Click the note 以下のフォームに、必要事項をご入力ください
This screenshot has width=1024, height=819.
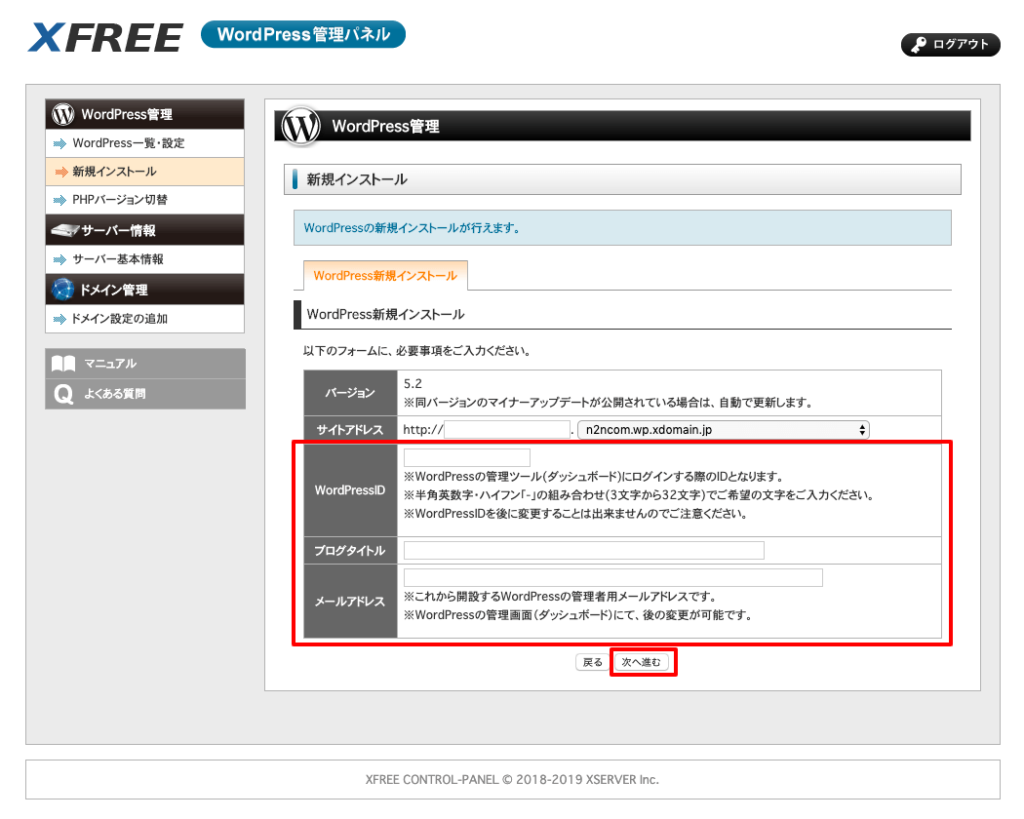pyautogui.click(x=417, y=351)
